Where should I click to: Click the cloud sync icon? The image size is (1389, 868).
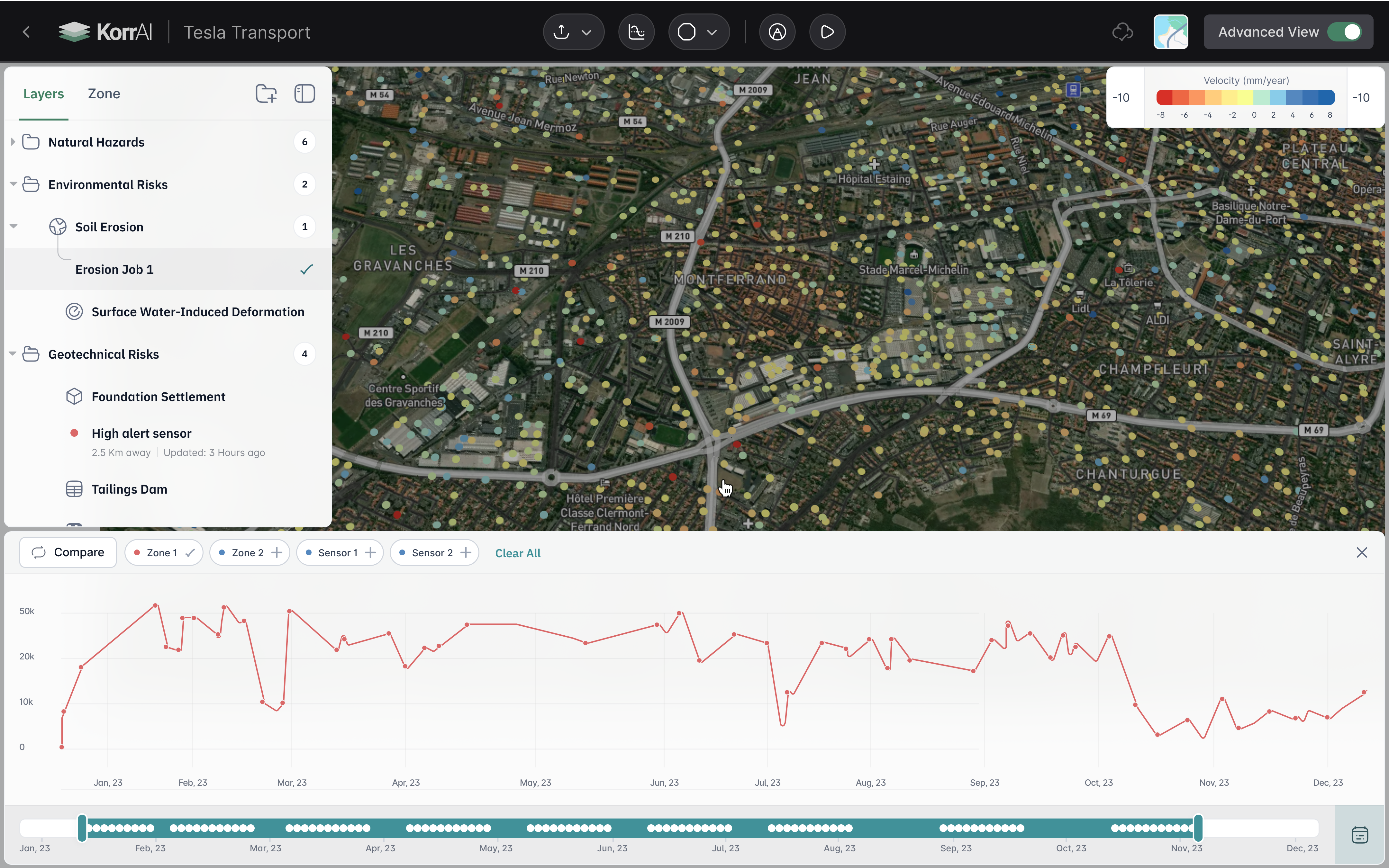pyautogui.click(x=1122, y=32)
